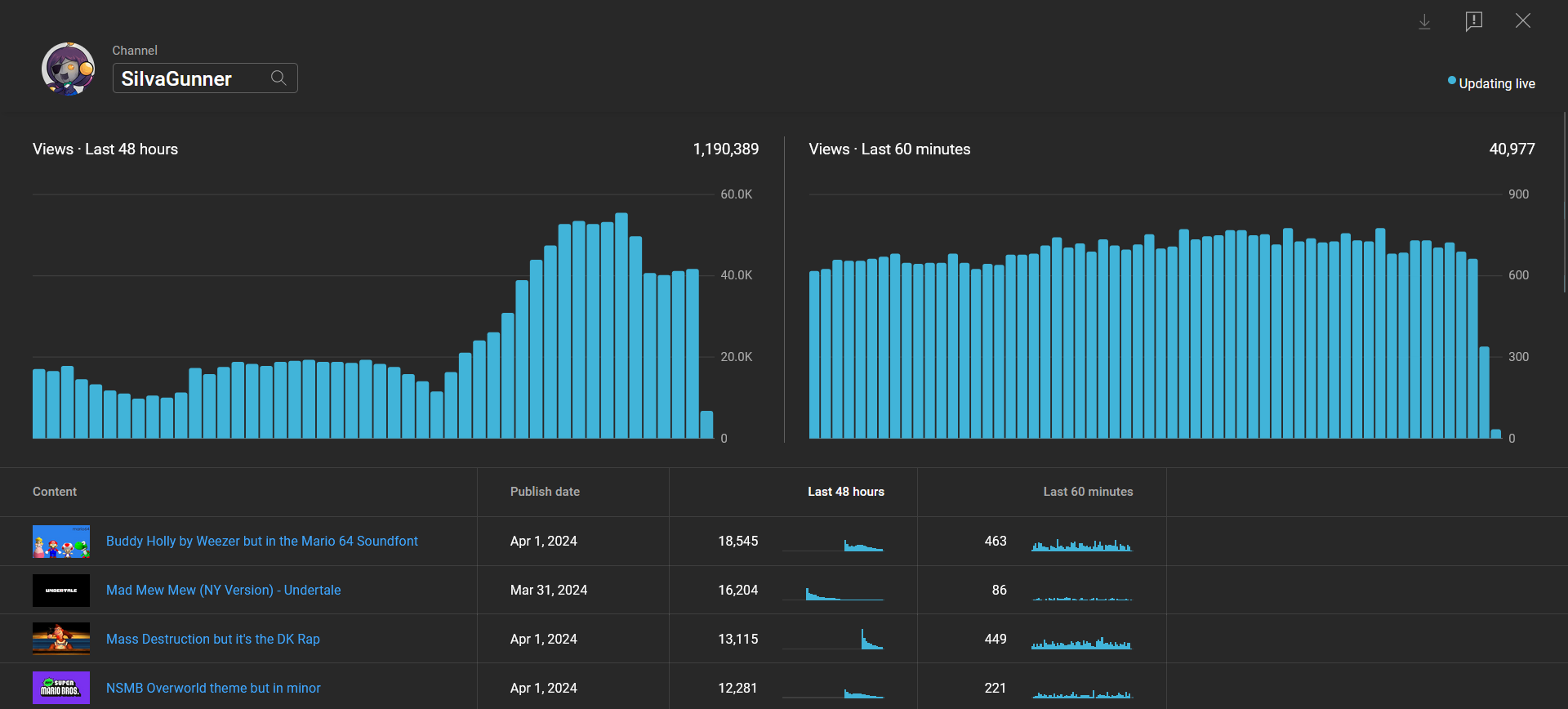Click Mad Mew Mew's 48-hour sparkline chart
Viewport: 1568px width, 709px height.
[x=833, y=593]
